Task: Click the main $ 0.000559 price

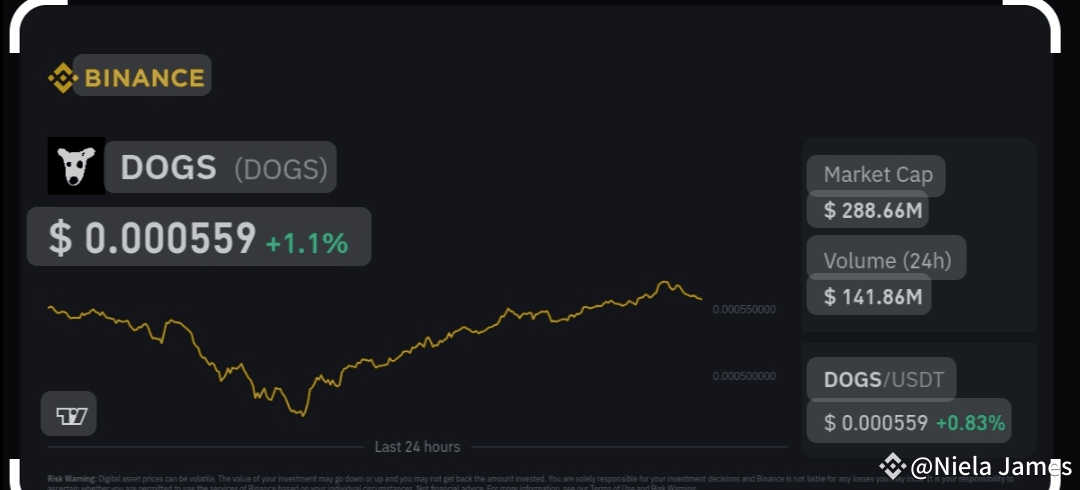Action: pyautogui.click(x=153, y=238)
